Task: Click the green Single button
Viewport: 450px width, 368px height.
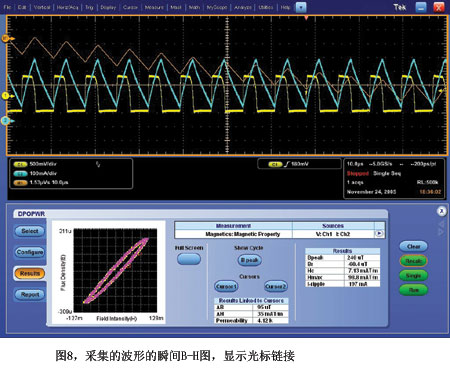Action: (x=413, y=276)
